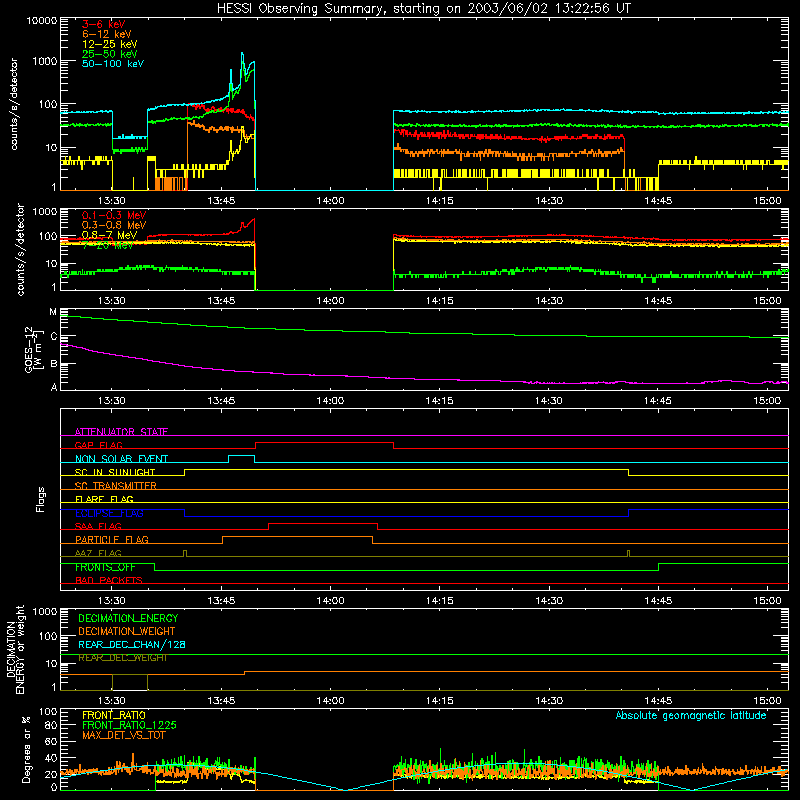
Task: Click the M class tick on GOES axis
Action: [53, 312]
